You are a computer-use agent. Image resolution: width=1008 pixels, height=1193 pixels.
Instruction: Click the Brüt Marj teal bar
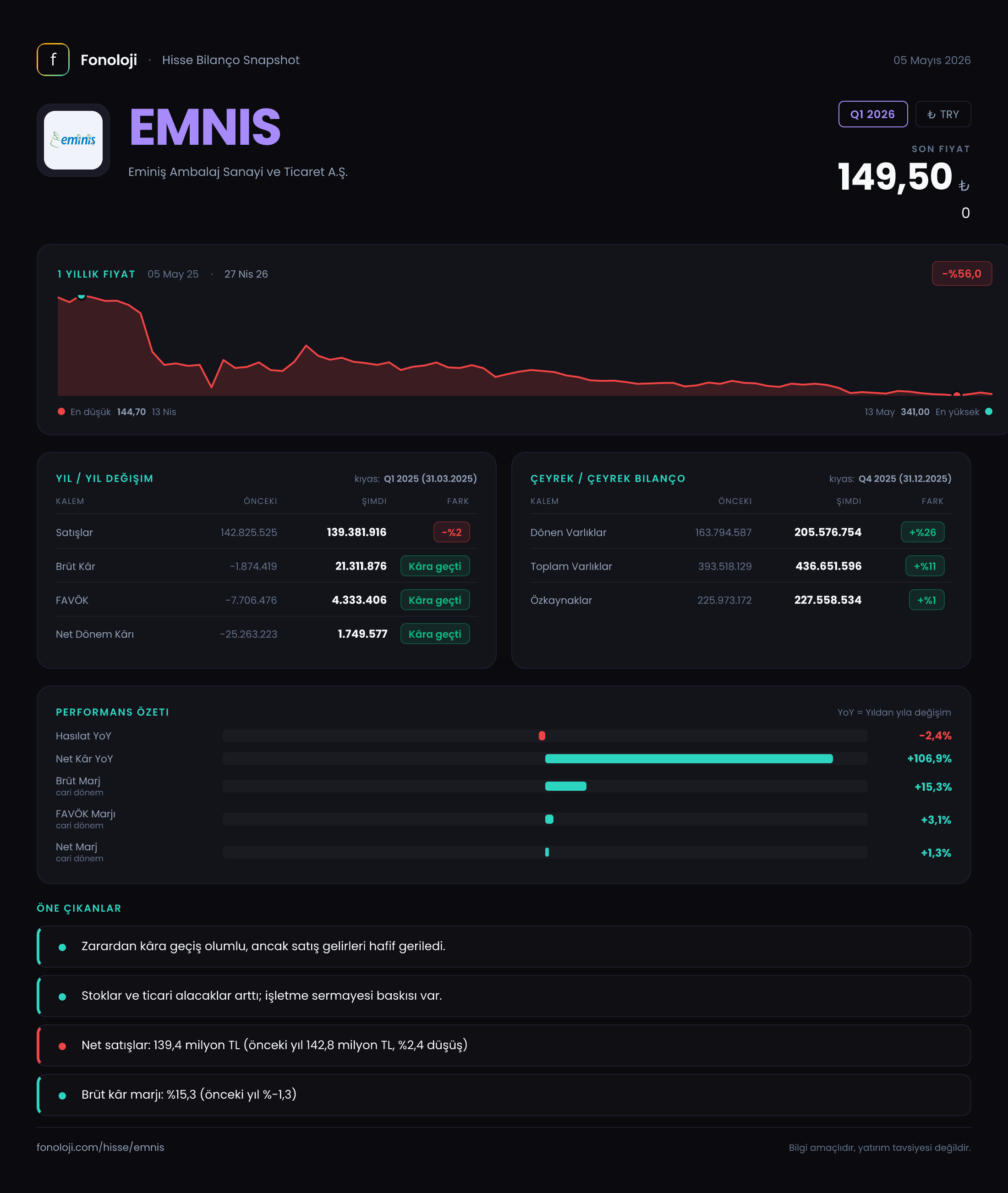pyautogui.click(x=566, y=786)
